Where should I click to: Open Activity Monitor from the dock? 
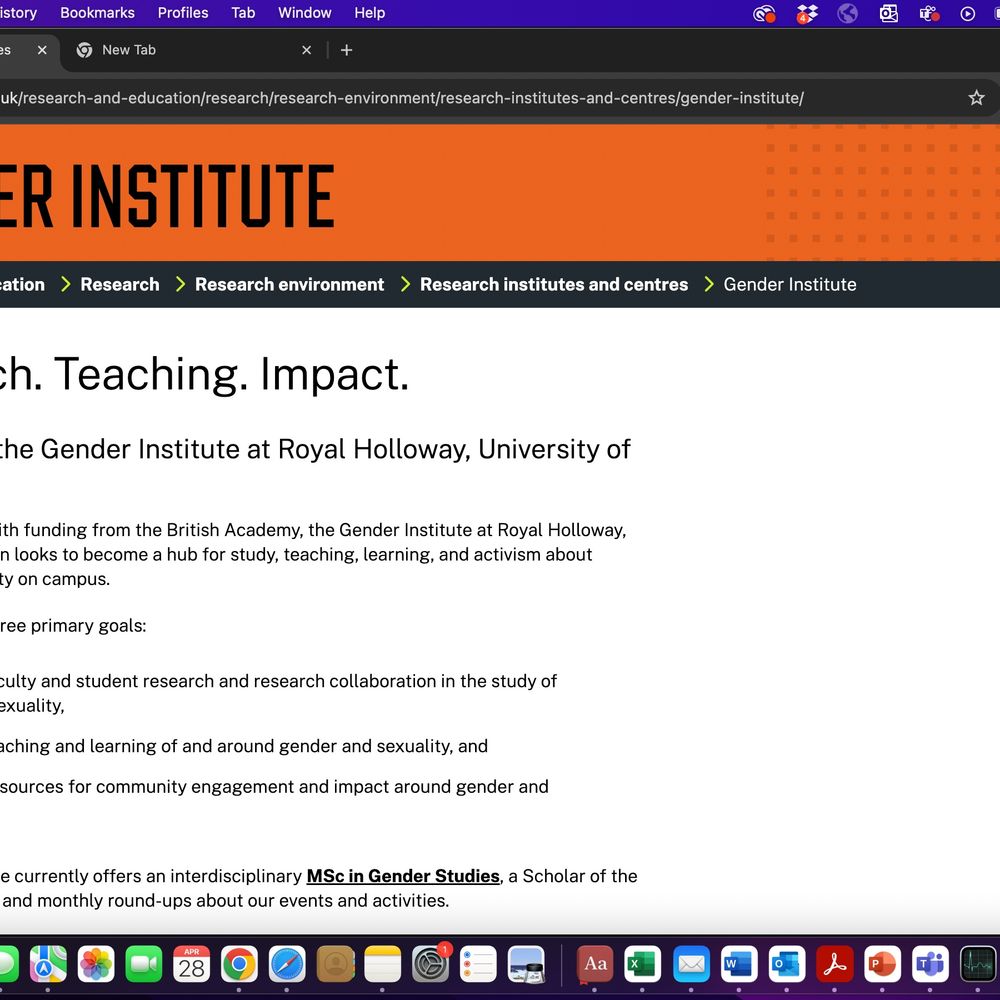point(978,964)
